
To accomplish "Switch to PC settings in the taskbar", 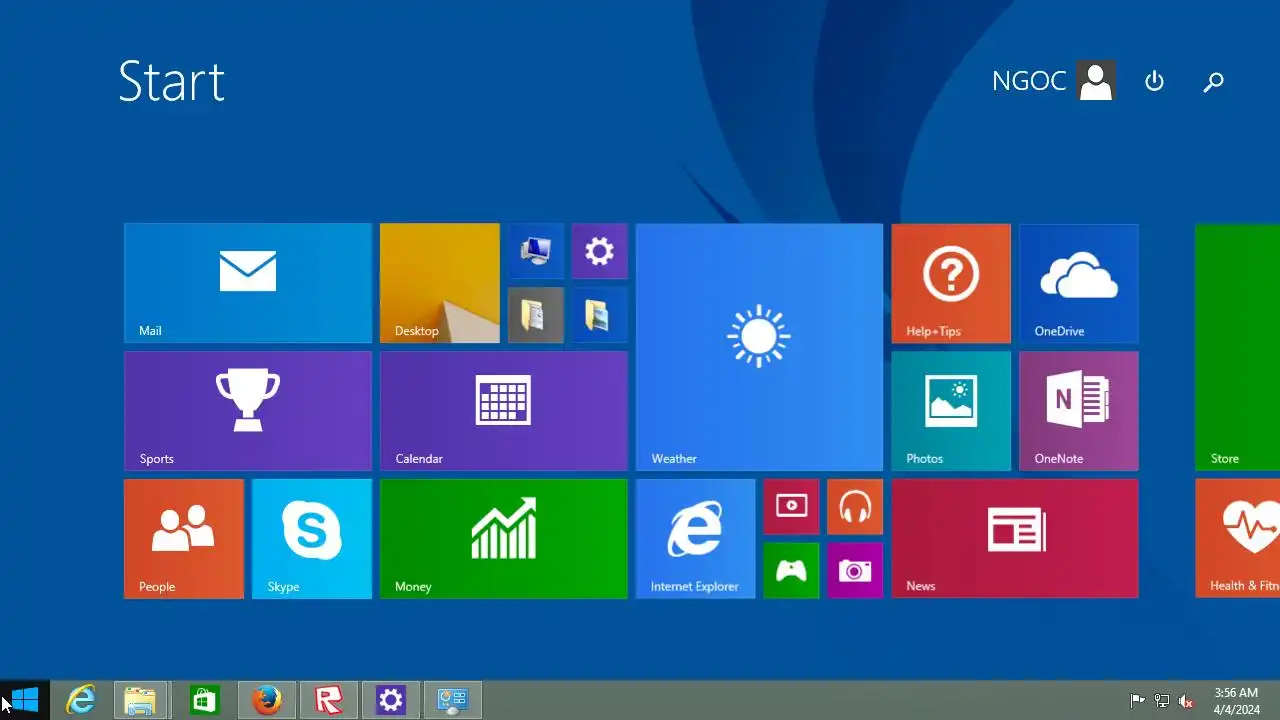I will point(390,700).
